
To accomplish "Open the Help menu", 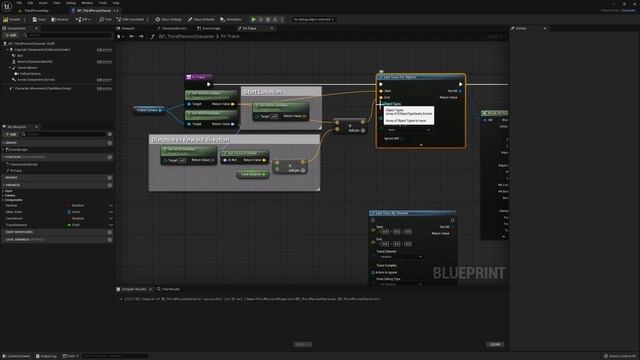I will pyautogui.click(x=116, y=3).
